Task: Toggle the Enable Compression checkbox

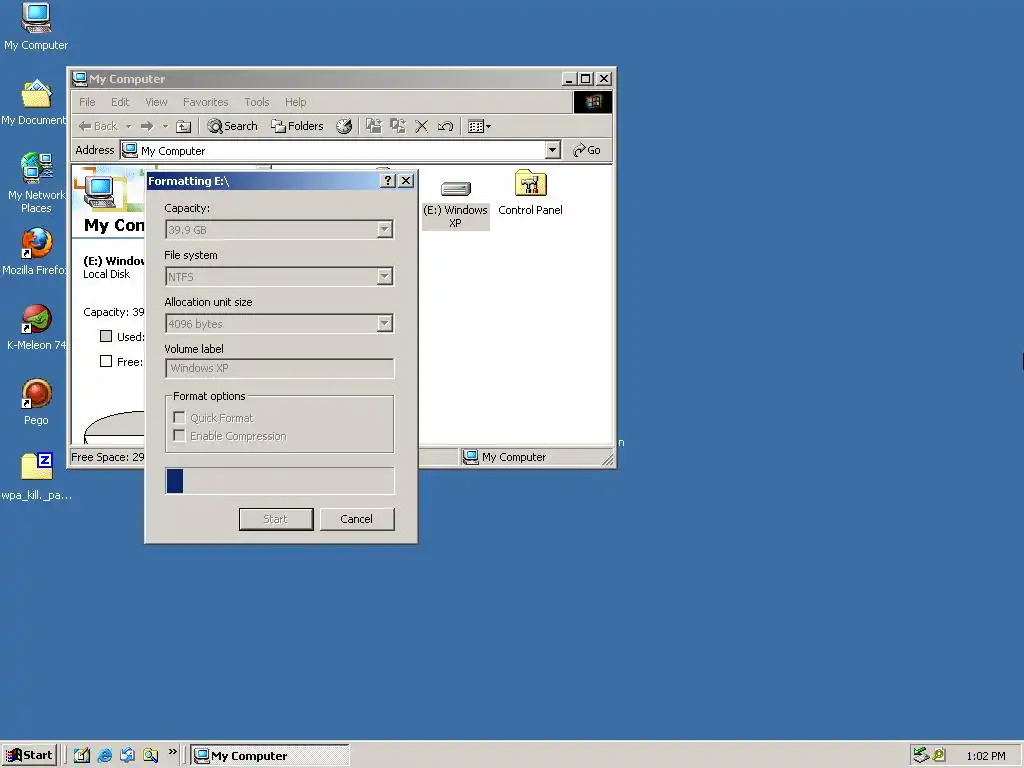Action: [x=179, y=436]
